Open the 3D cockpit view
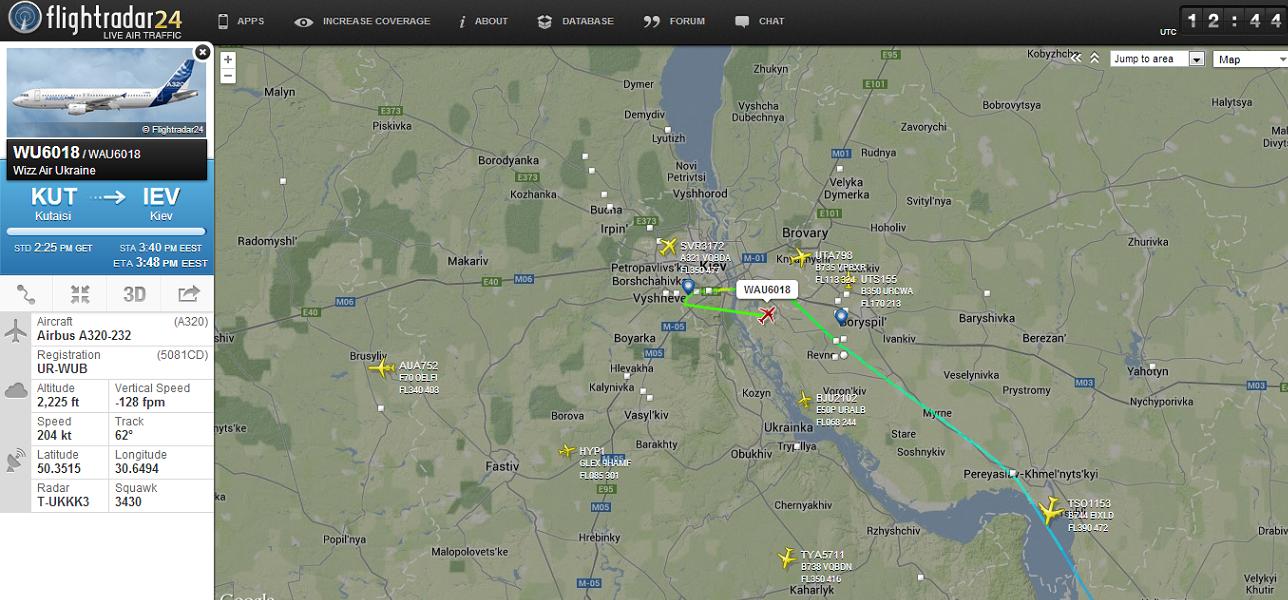This screenshot has width=1288, height=600. [x=134, y=294]
